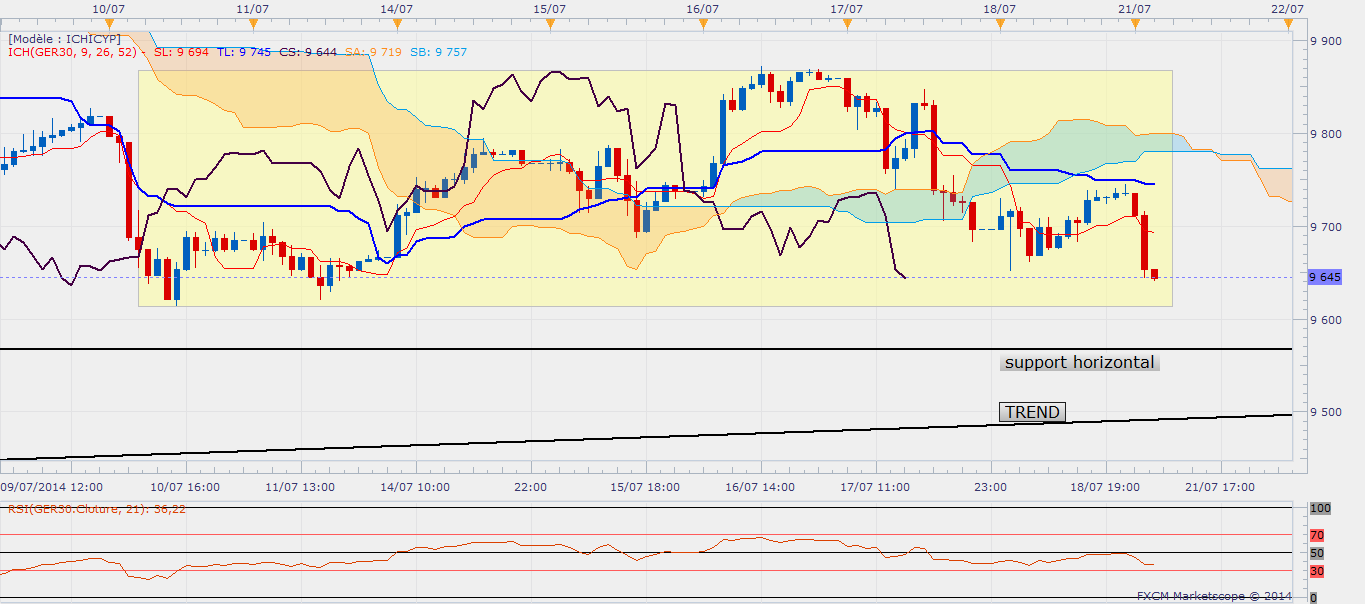Image resolution: width=1365 pixels, height=604 pixels.
Task: Select the TREND label box
Action: [x=1032, y=412]
